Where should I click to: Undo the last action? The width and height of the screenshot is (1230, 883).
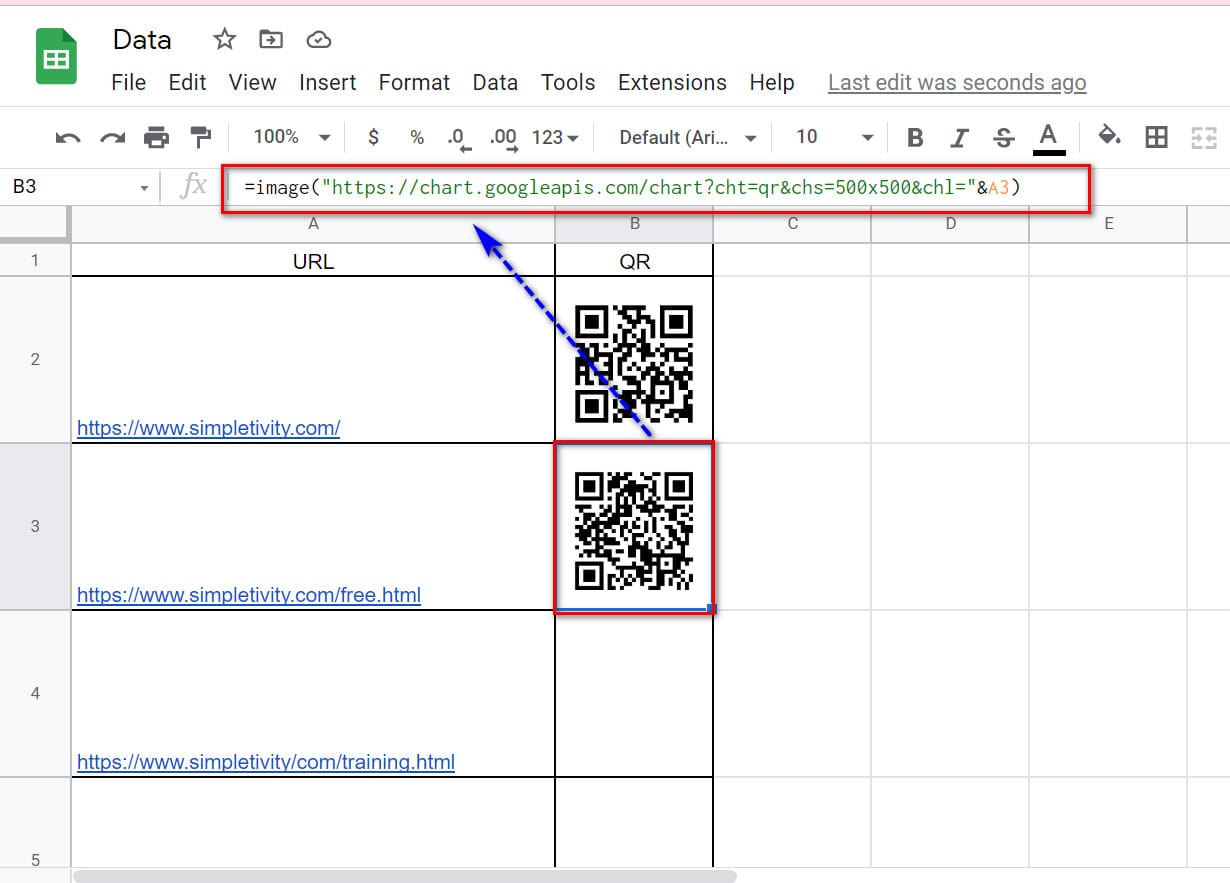(x=68, y=138)
